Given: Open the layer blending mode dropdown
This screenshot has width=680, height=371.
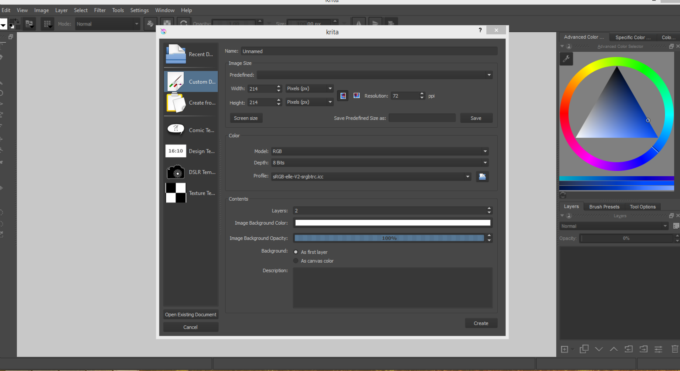Looking at the screenshot, I should [614, 226].
